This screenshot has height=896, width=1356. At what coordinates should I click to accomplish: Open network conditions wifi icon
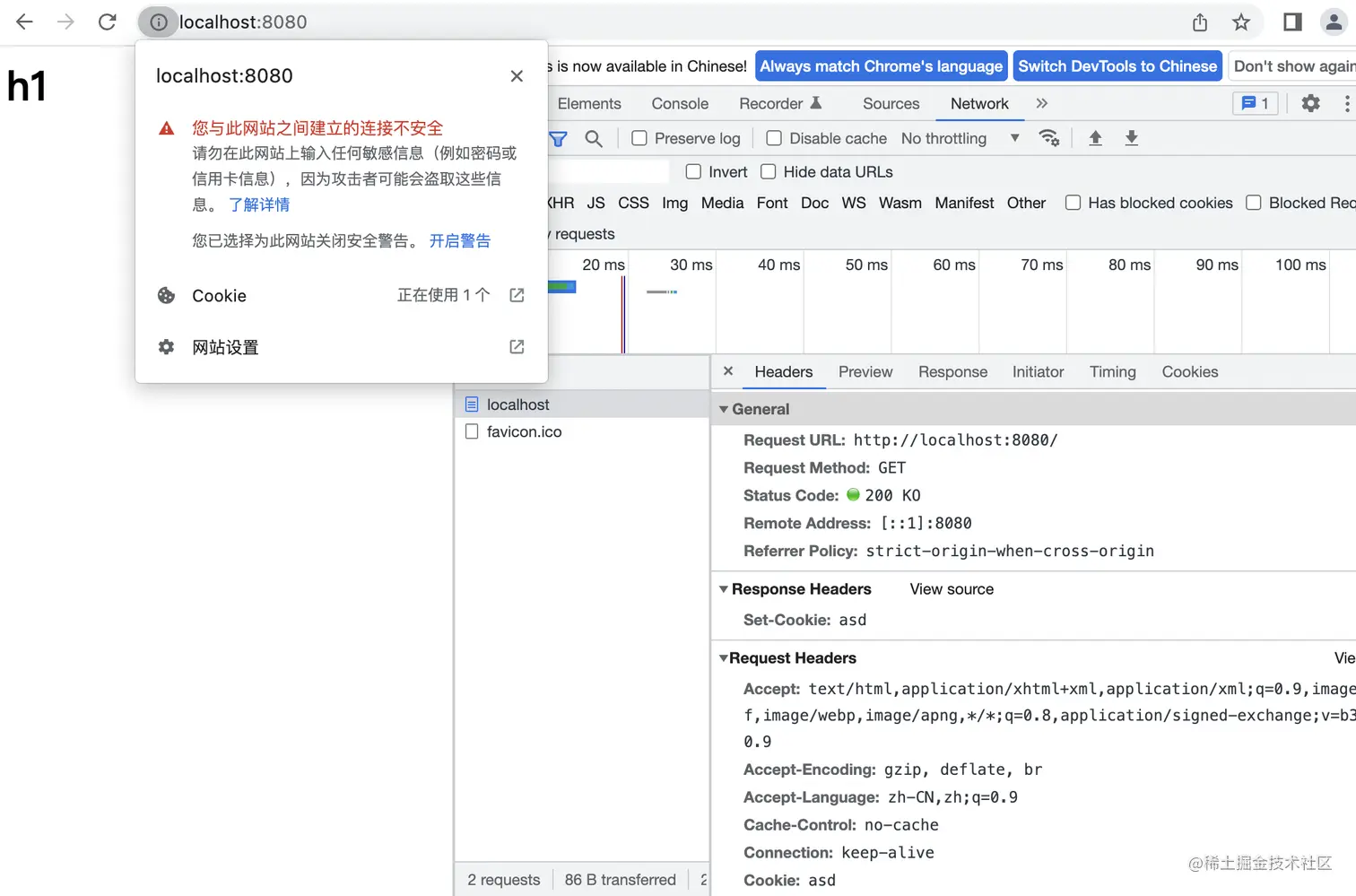(1048, 138)
